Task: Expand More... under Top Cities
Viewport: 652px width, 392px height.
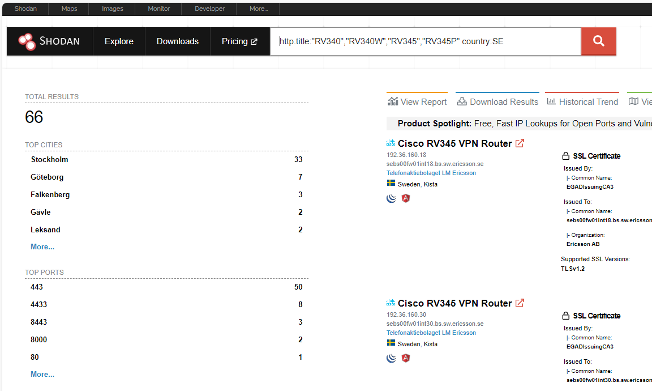Action: pyautogui.click(x=42, y=247)
